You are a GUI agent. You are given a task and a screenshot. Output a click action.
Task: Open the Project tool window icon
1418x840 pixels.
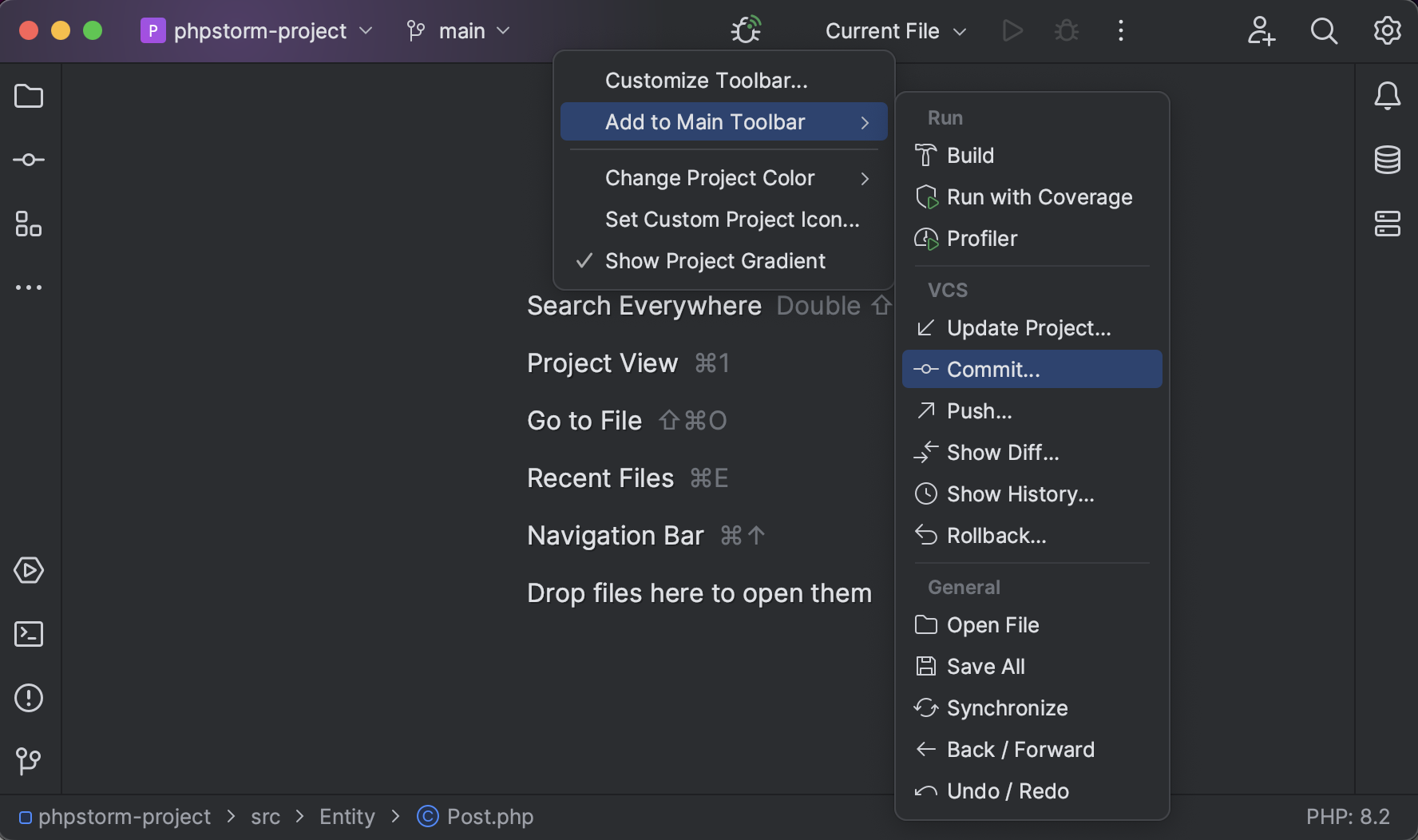tap(29, 96)
